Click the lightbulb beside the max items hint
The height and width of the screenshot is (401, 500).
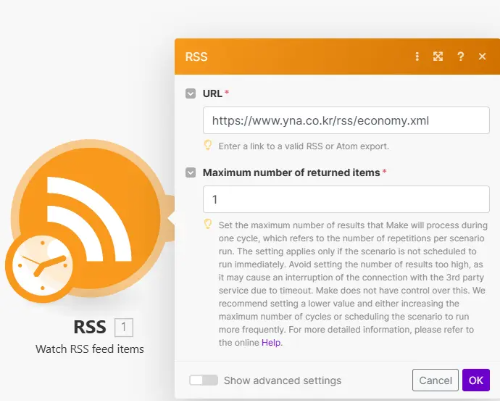tap(208, 224)
